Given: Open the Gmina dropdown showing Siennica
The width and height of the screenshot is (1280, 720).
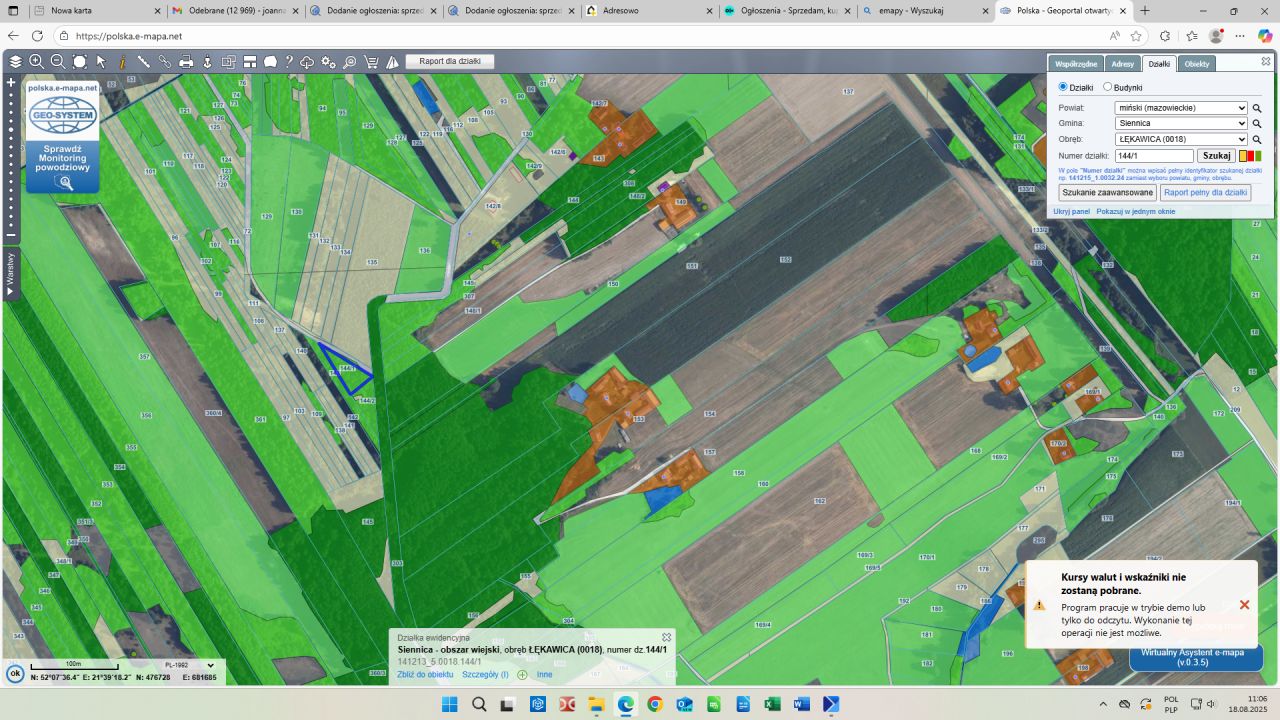Looking at the screenshot, I should (x=1181, y=124).
